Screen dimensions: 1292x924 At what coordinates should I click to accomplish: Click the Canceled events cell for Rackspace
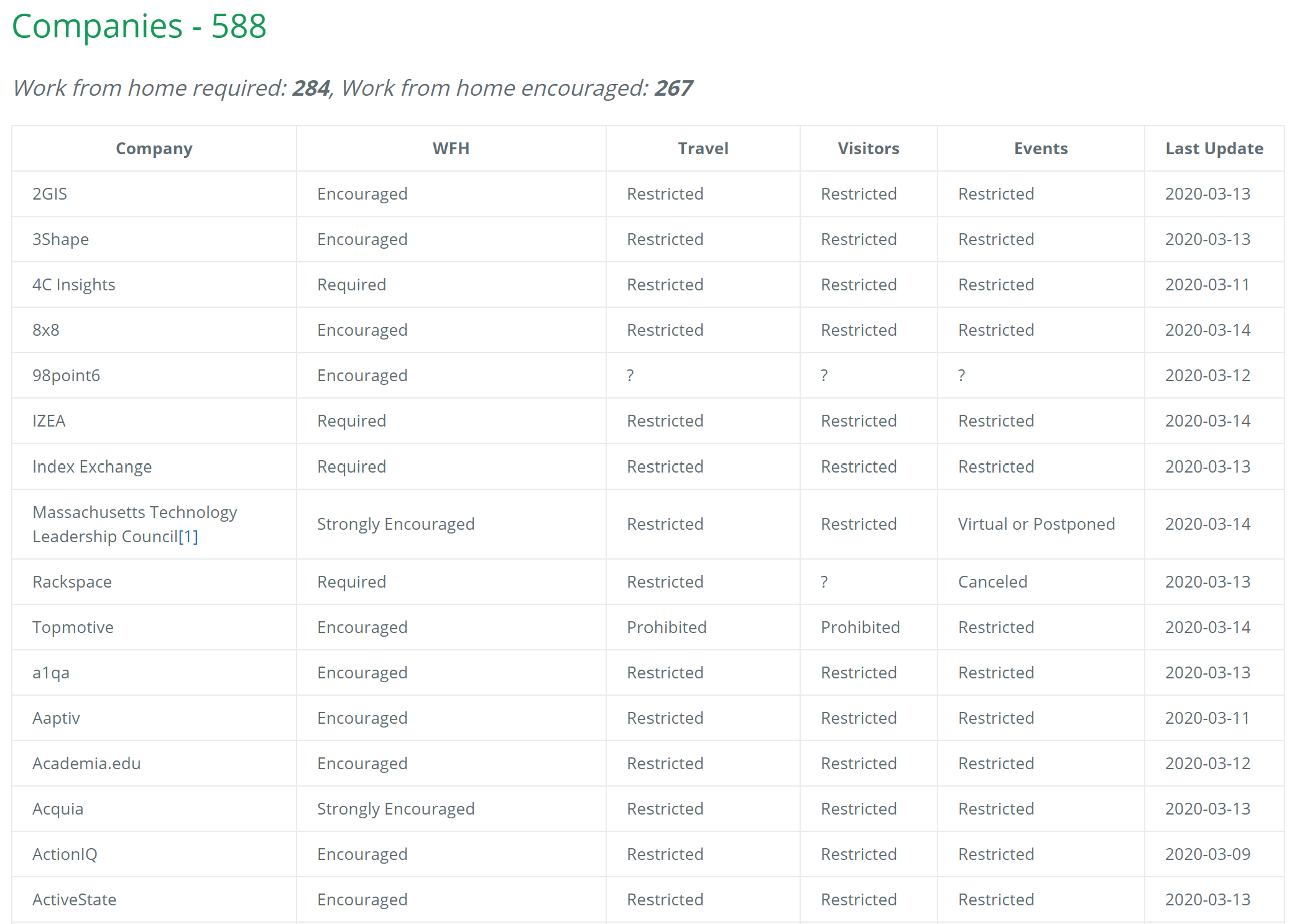(992, 582)
